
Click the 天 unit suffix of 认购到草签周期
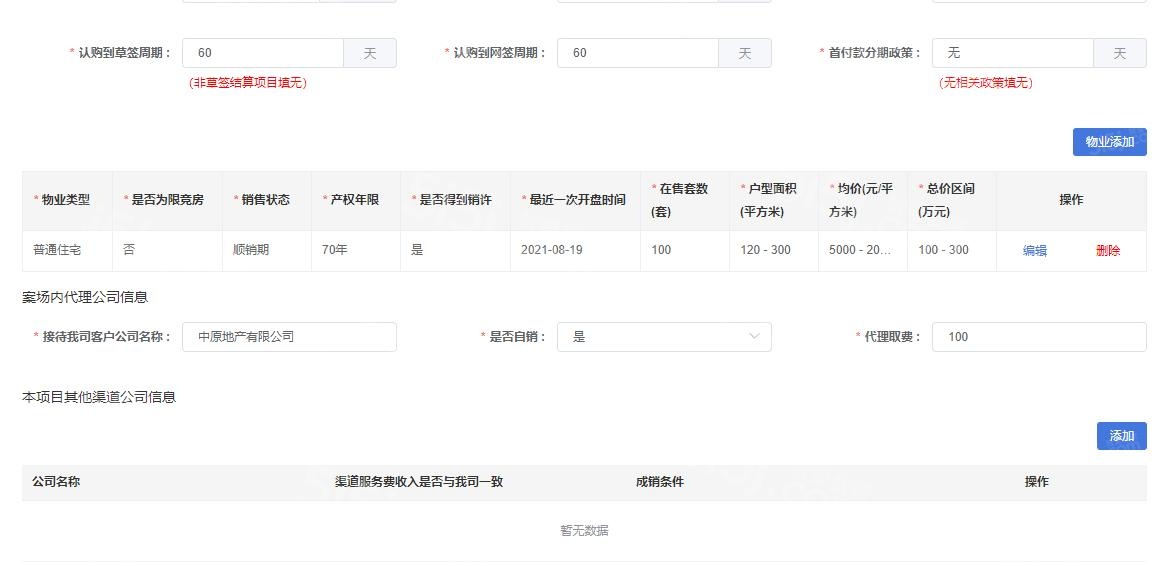[x=370, y=53]
